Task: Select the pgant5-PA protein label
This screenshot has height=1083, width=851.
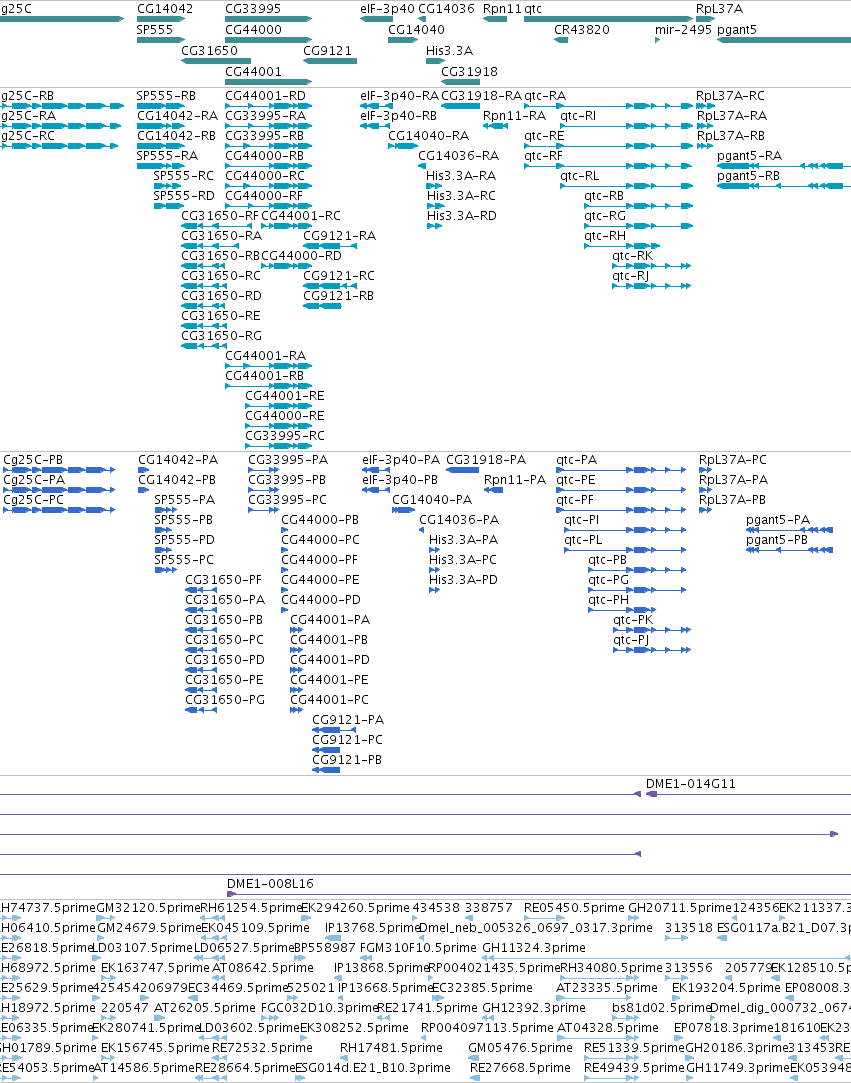Action: 778,520
